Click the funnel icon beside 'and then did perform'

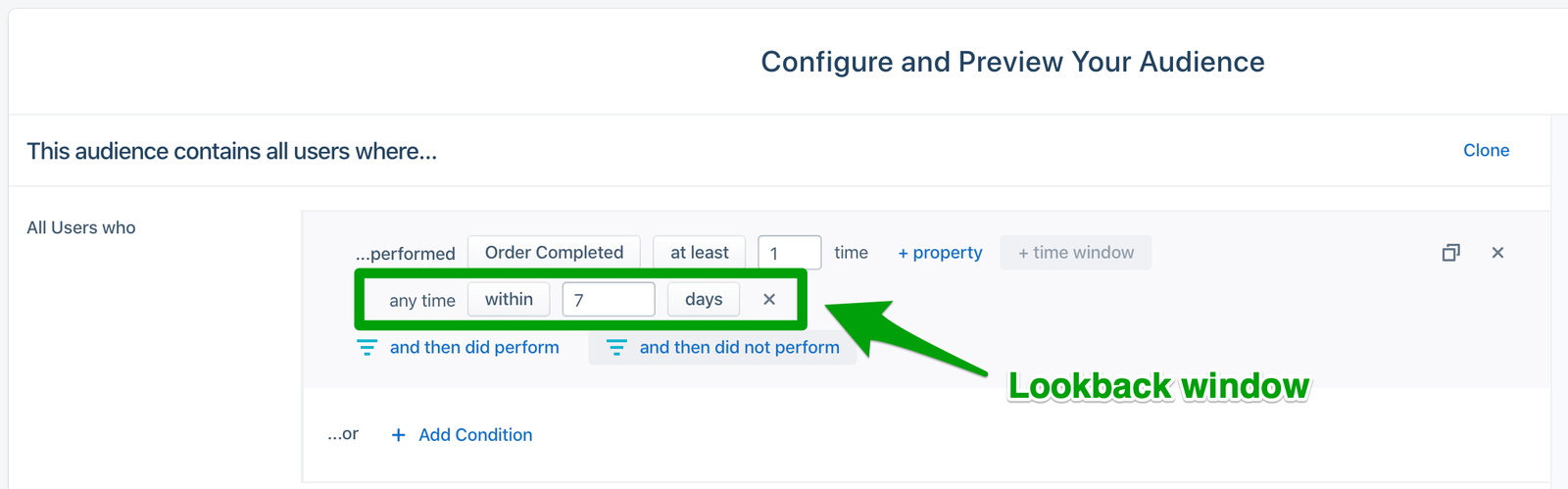point(367,348)
